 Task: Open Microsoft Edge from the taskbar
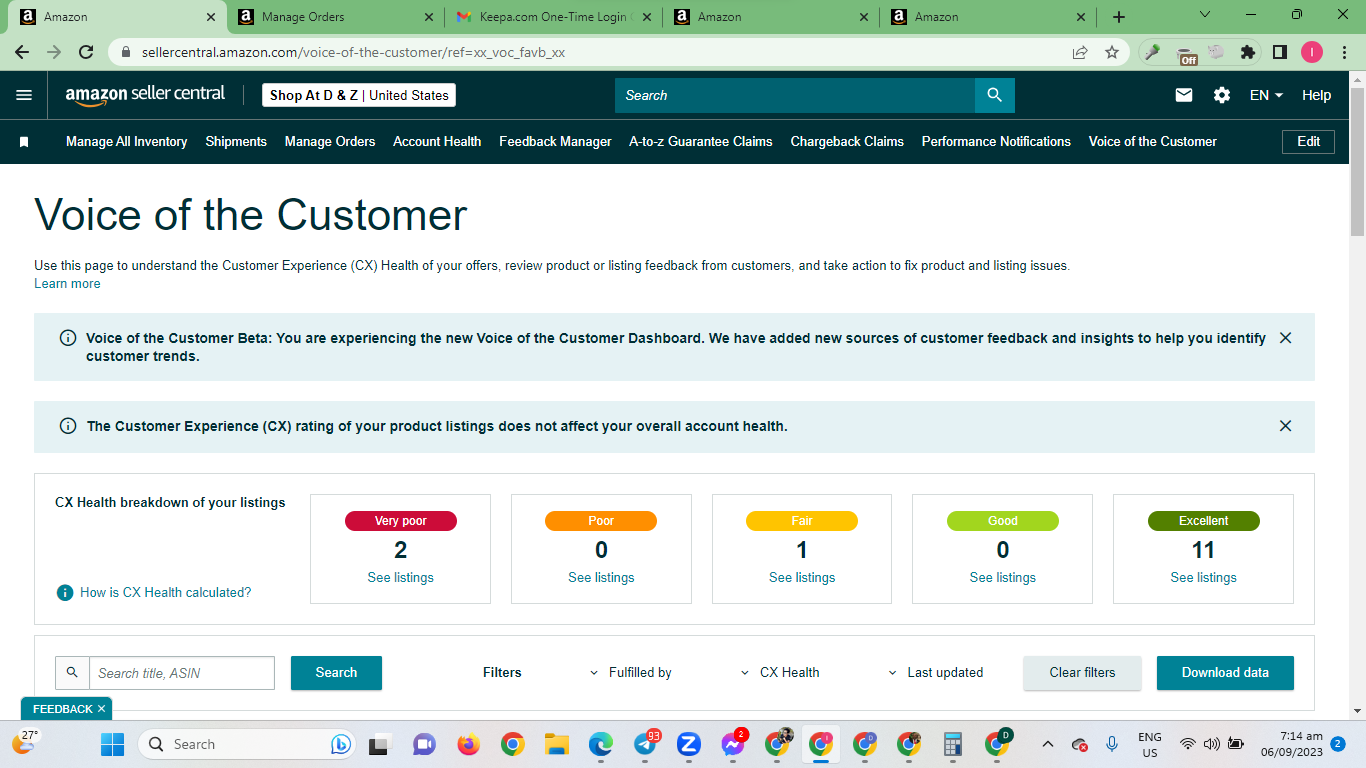(x=601, y=744)
